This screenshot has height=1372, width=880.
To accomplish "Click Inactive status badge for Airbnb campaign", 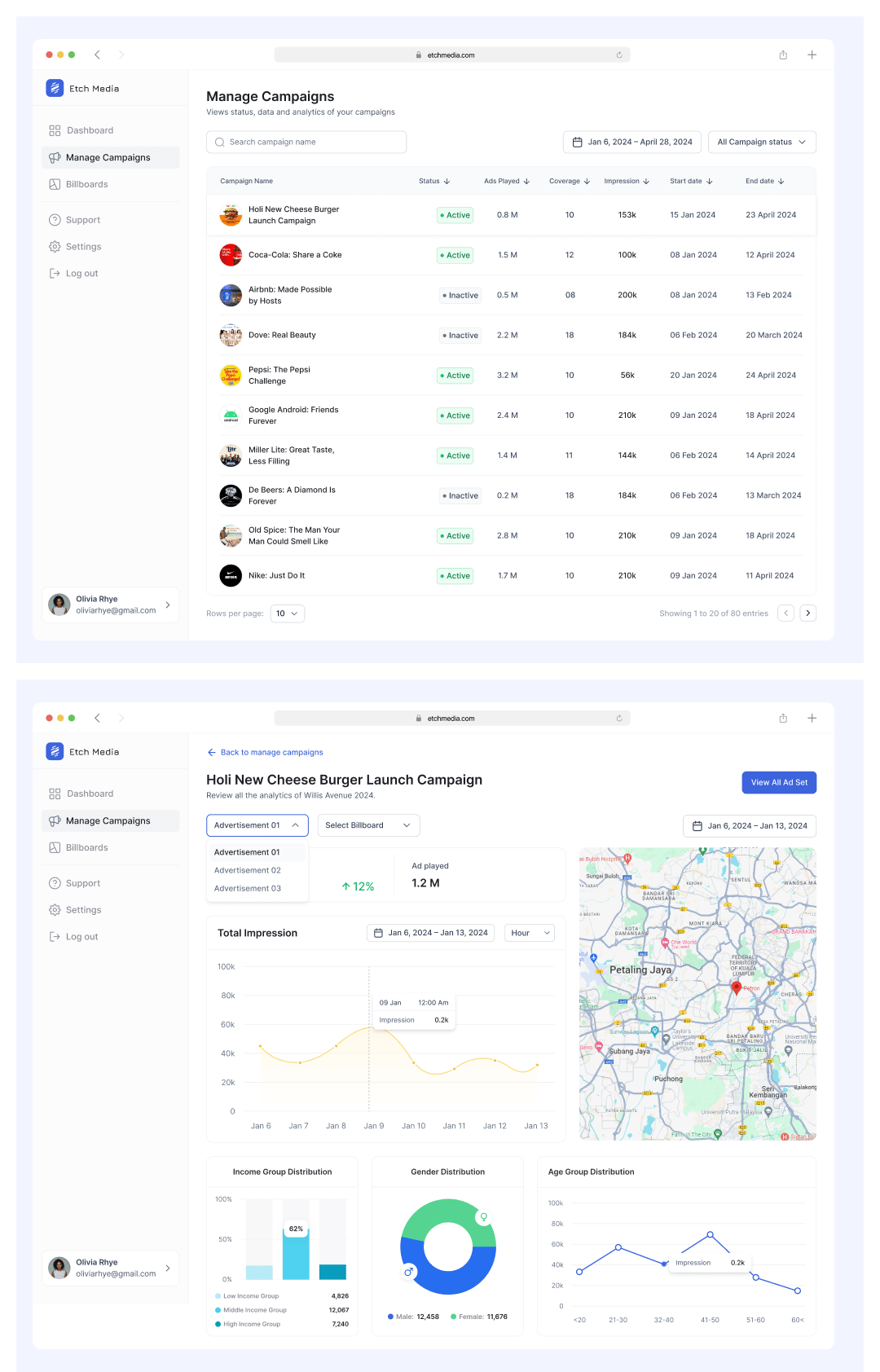I will click(460, 295).
